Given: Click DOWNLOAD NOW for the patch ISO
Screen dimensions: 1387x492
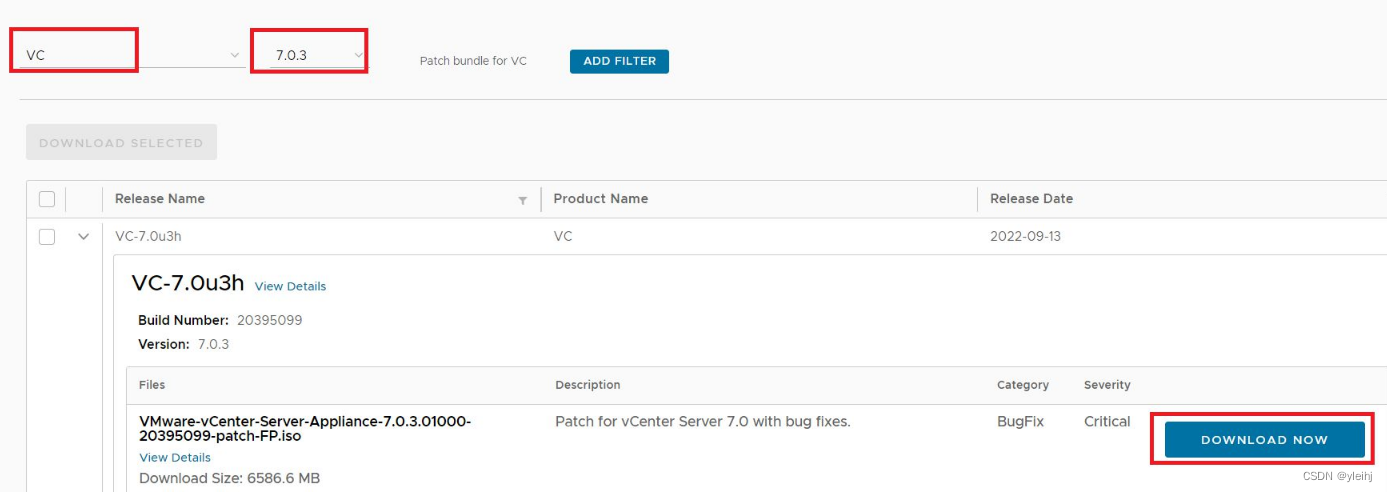Looking at the screenshot, I should pos(1264,440).
